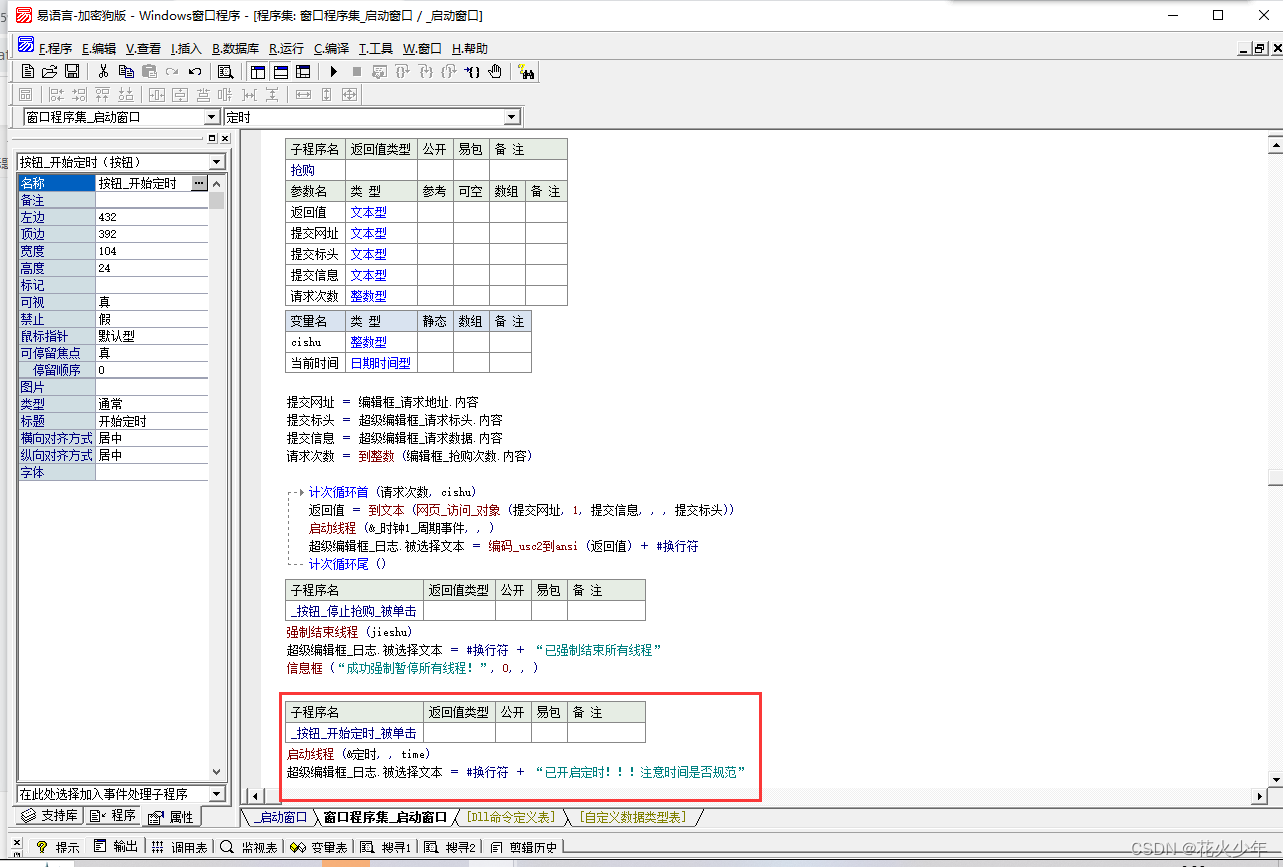Click the property list scroll-down arrow
This screenshot has width=1283, height=867.
(x=217, y=771)
